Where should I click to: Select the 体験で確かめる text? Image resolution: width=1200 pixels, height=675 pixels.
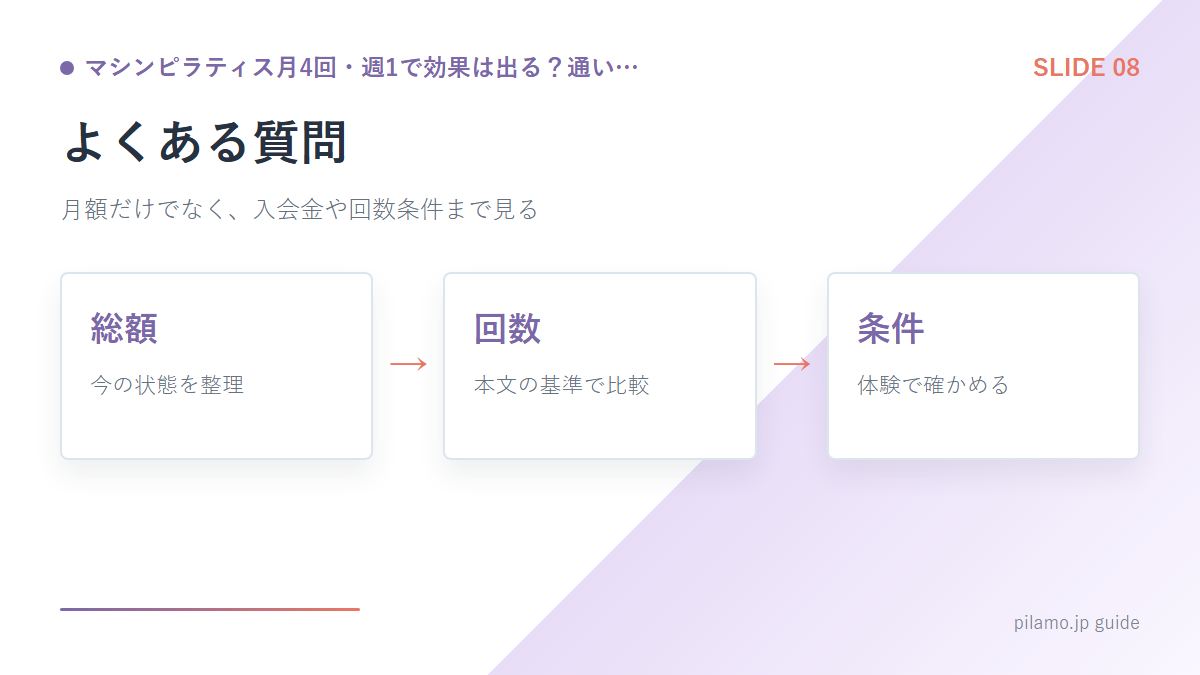pyautogui.click(x=933, y=385)
